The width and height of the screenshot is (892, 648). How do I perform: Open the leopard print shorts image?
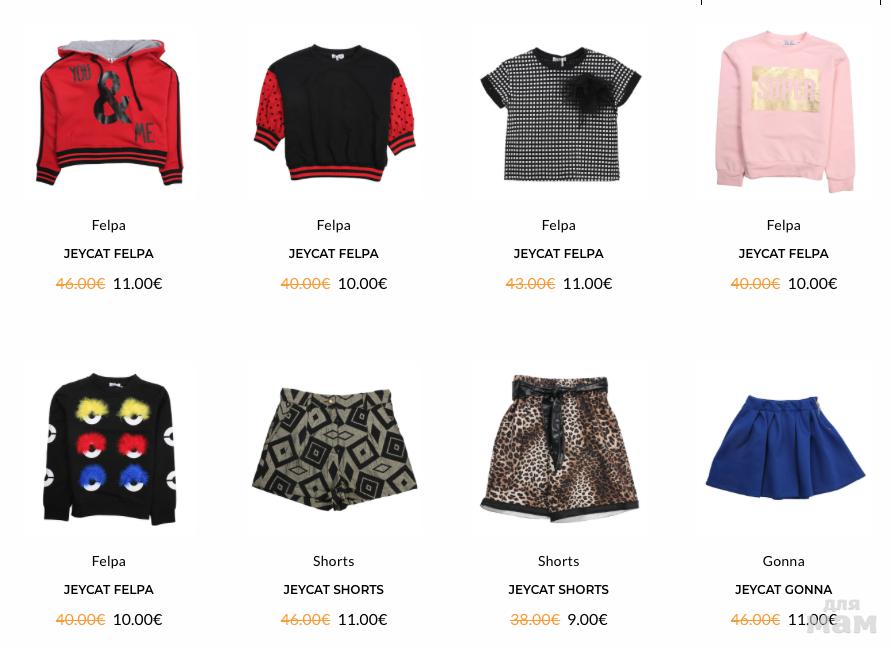coord(560,448)
